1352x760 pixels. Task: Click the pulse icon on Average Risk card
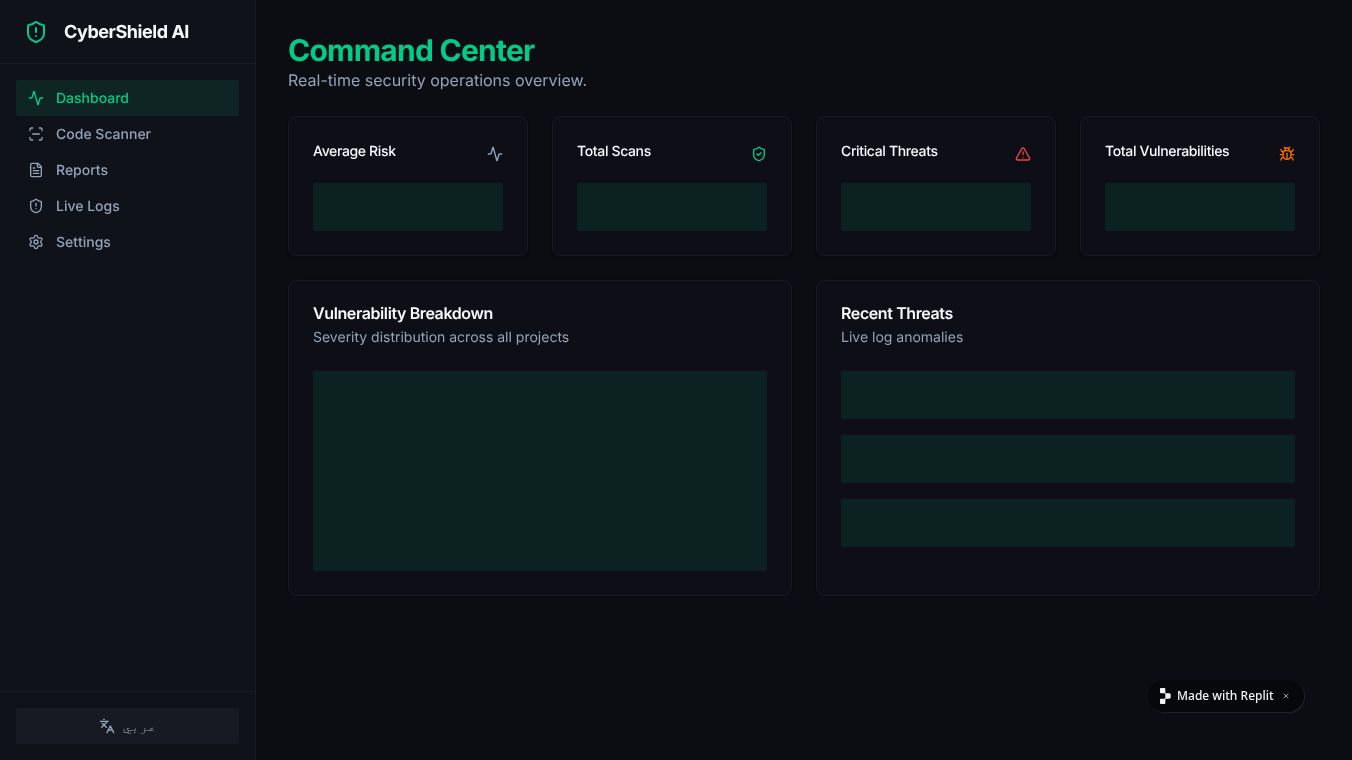495,154
